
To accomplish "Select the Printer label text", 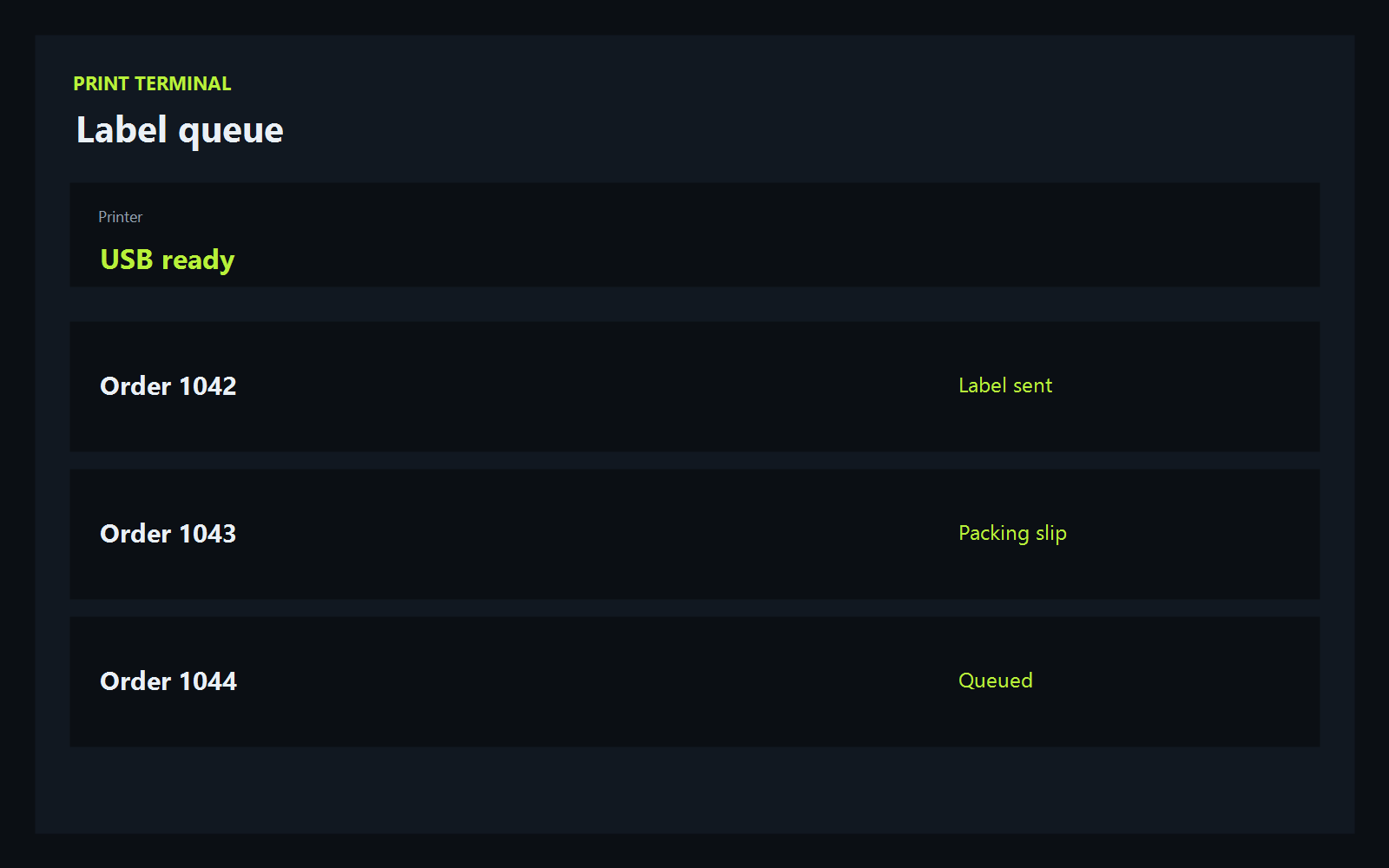I will [120, 217].
